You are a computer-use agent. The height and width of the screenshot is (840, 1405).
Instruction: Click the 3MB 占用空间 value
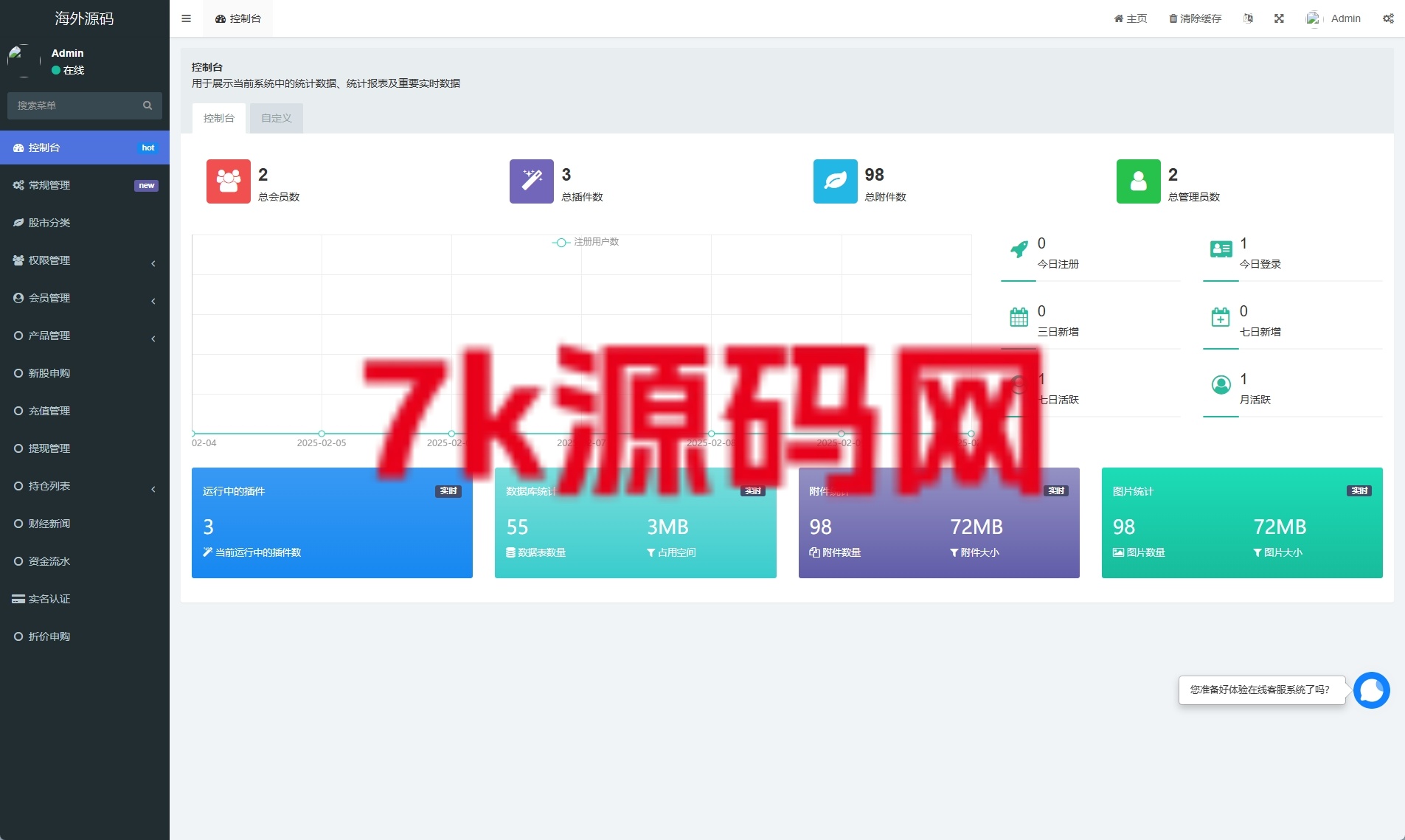click(667, 527)
